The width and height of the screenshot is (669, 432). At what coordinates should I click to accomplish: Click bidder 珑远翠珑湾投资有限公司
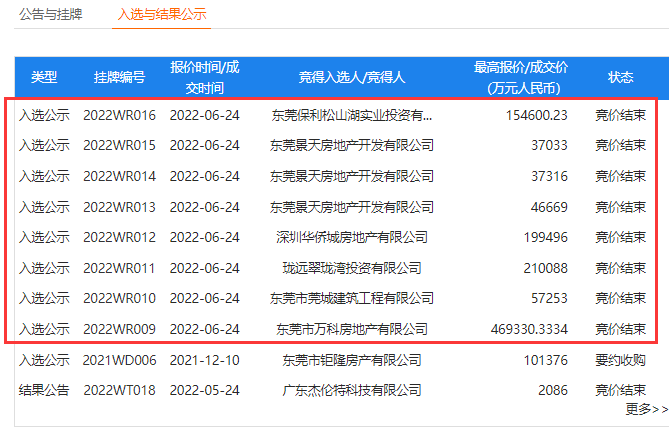[x=352, y=268]
